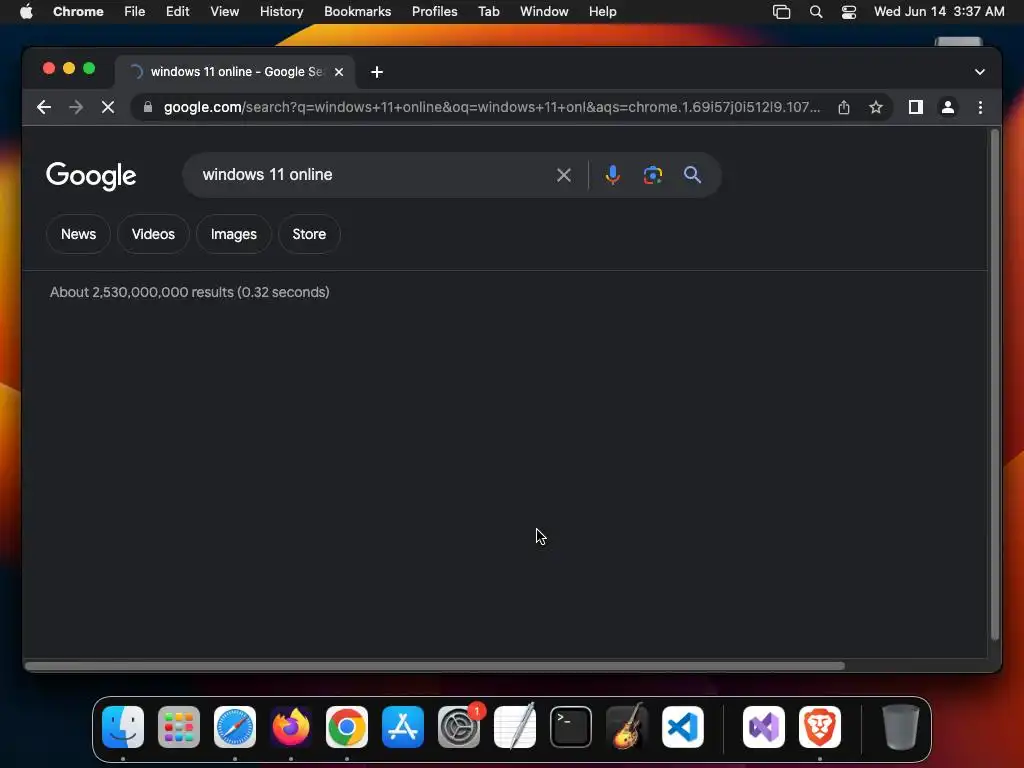Filter results by News
The width and height of the screenshot is (1024, 768).
coord(78,234)
